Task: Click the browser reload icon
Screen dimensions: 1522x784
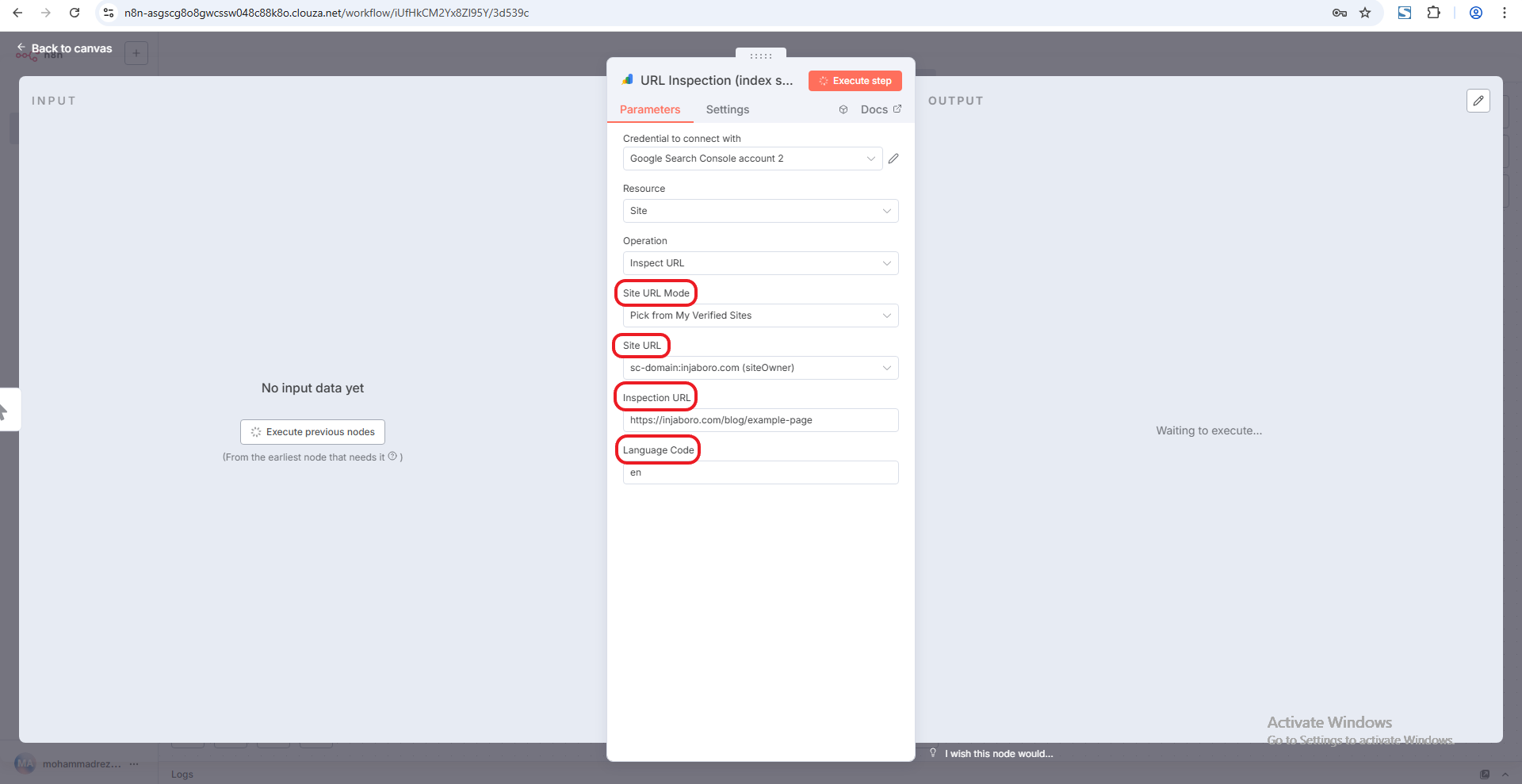Action: 75,13
